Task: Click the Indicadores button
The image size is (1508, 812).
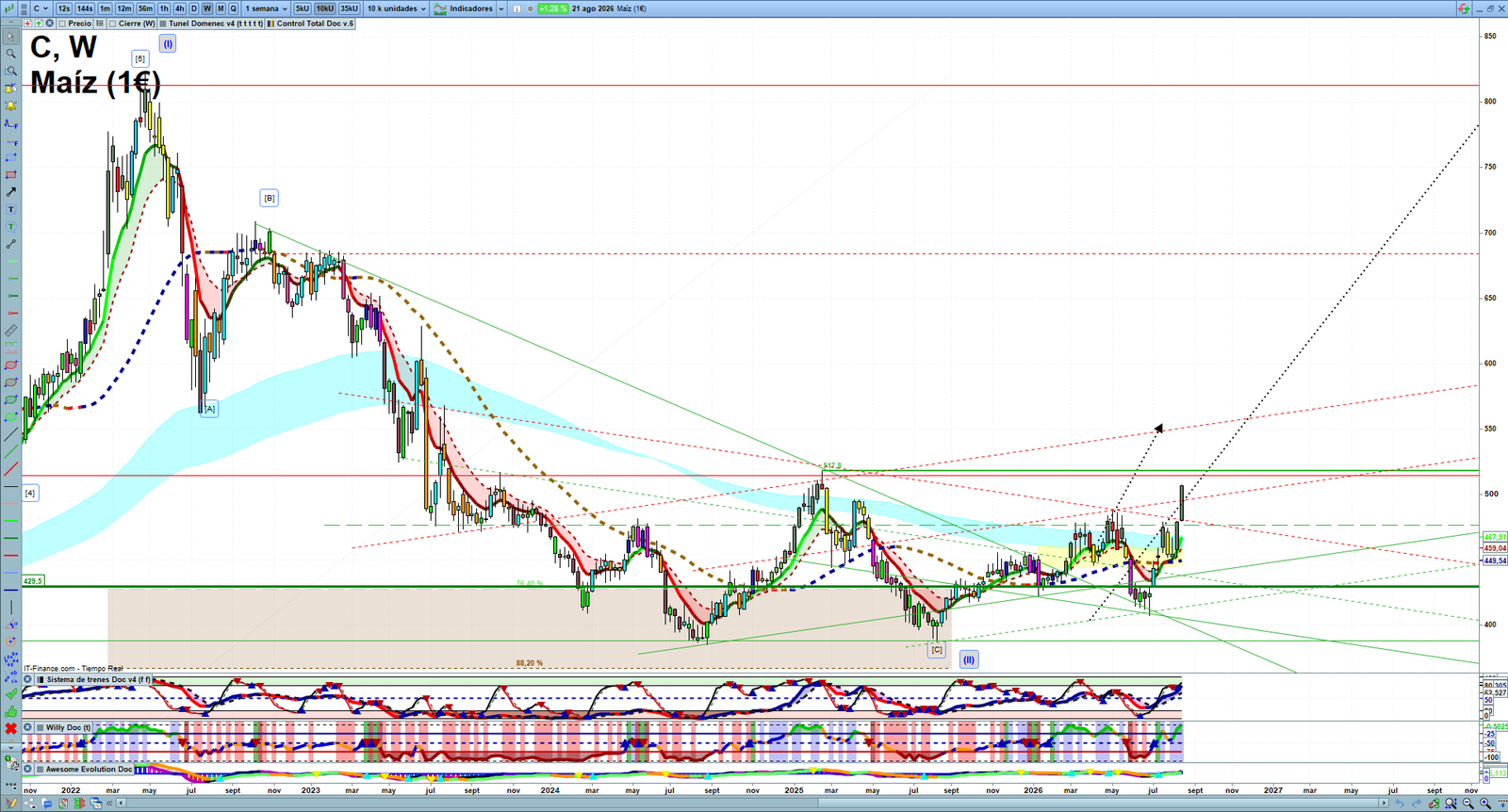Action: point(465,8)
